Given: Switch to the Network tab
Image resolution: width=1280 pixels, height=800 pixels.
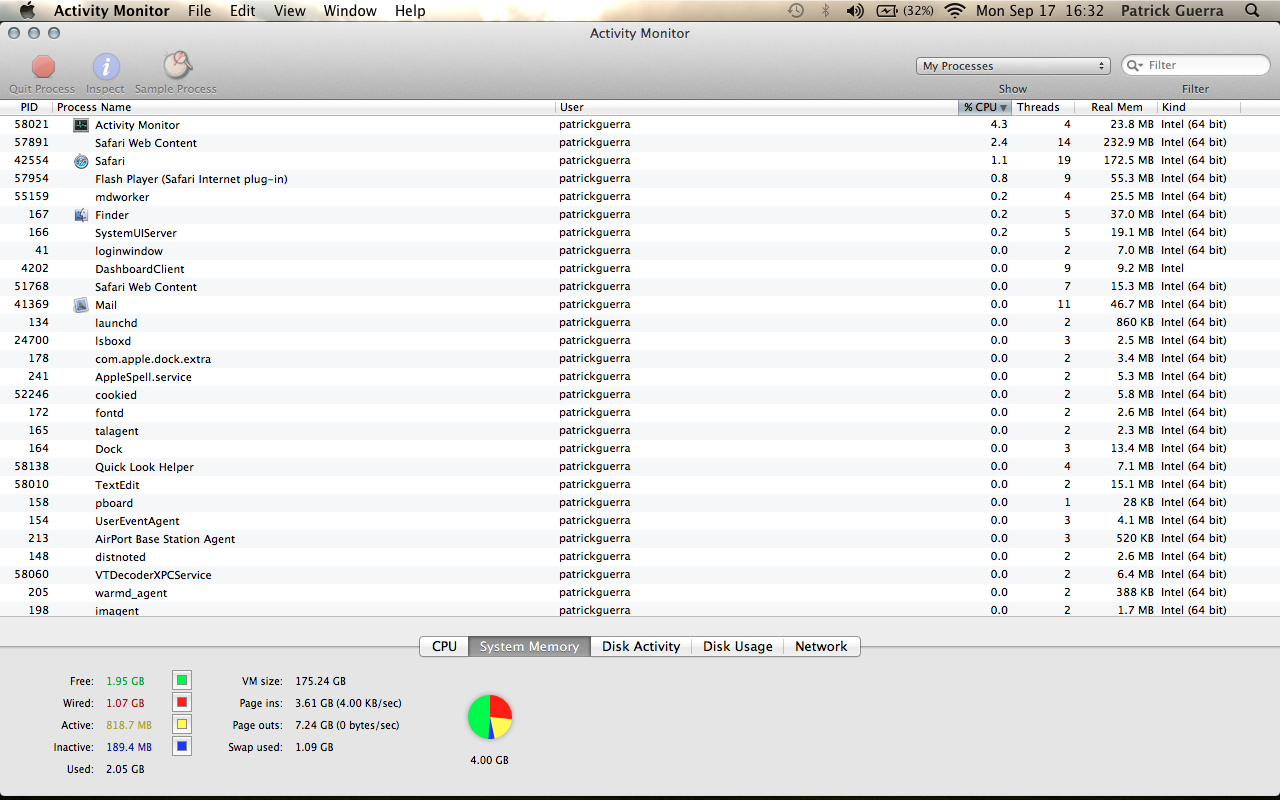Looking at the screenshot, I should [821, 646].
